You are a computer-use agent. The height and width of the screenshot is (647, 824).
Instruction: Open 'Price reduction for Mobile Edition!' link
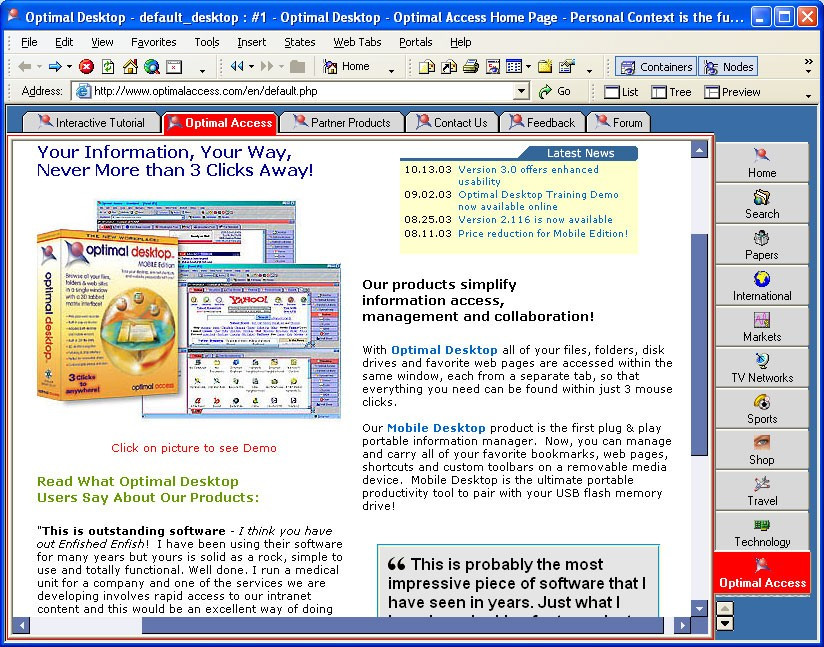tap(543, 233)
